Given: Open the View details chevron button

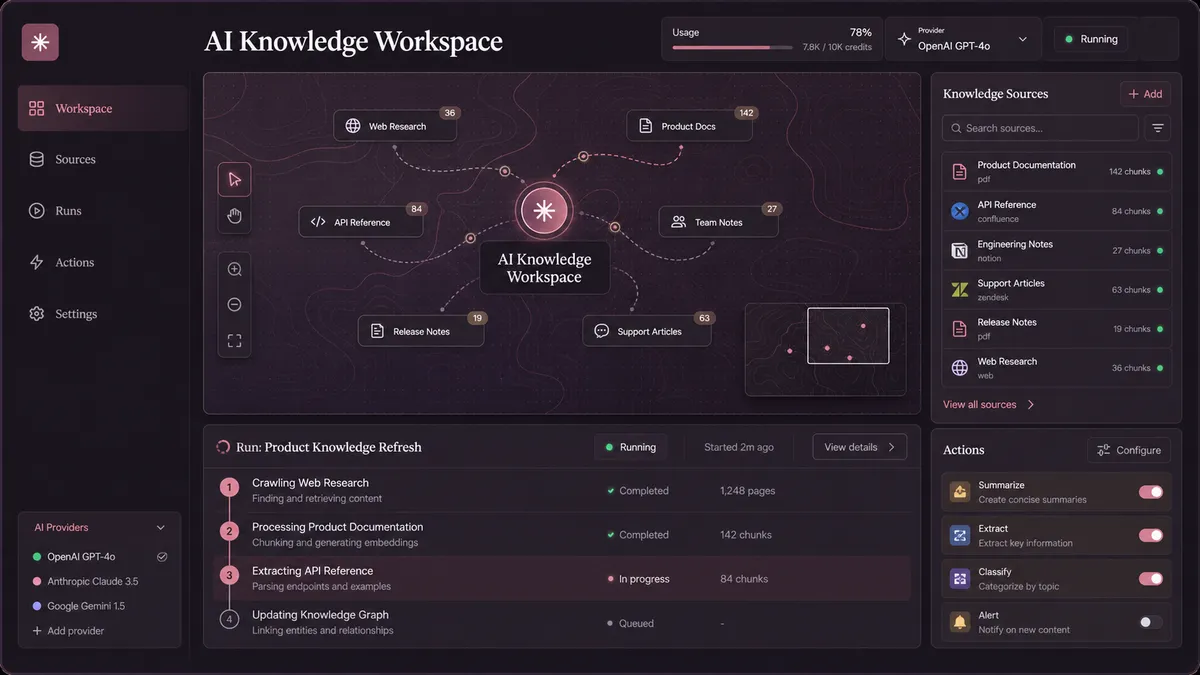Looking at the screenshot, I should [x=860, y=447].
